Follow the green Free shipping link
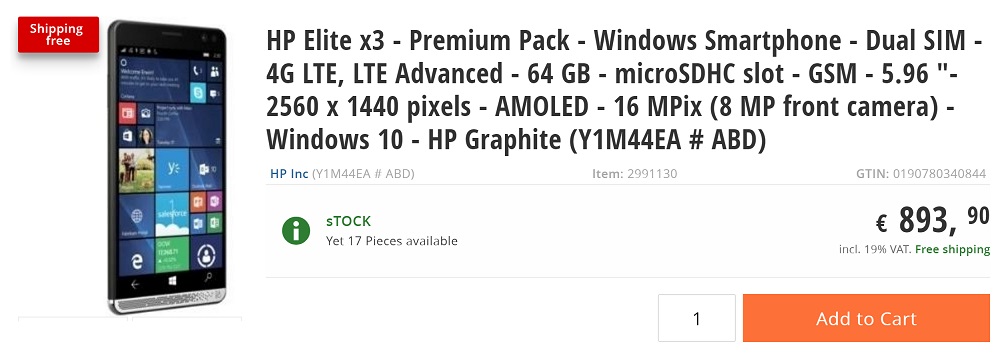This screenshot has width=1000, height=362. pyautogui.click(x=953, y=249)
